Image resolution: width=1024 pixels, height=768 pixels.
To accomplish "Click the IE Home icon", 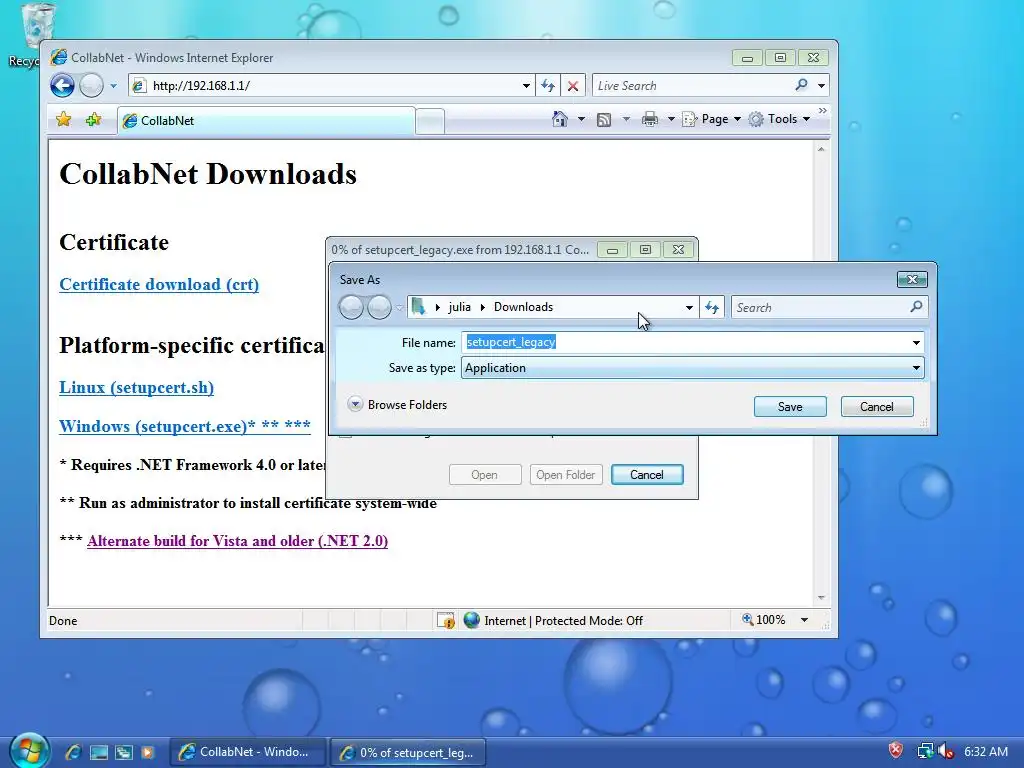I will point(560,119).
